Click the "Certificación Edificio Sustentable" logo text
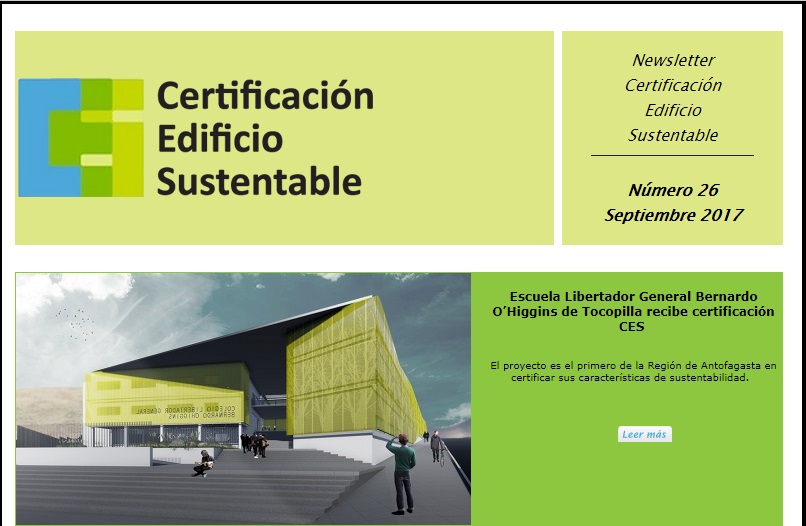The width and height of the screenshot is (806, 526). click(x=265, y=138)
